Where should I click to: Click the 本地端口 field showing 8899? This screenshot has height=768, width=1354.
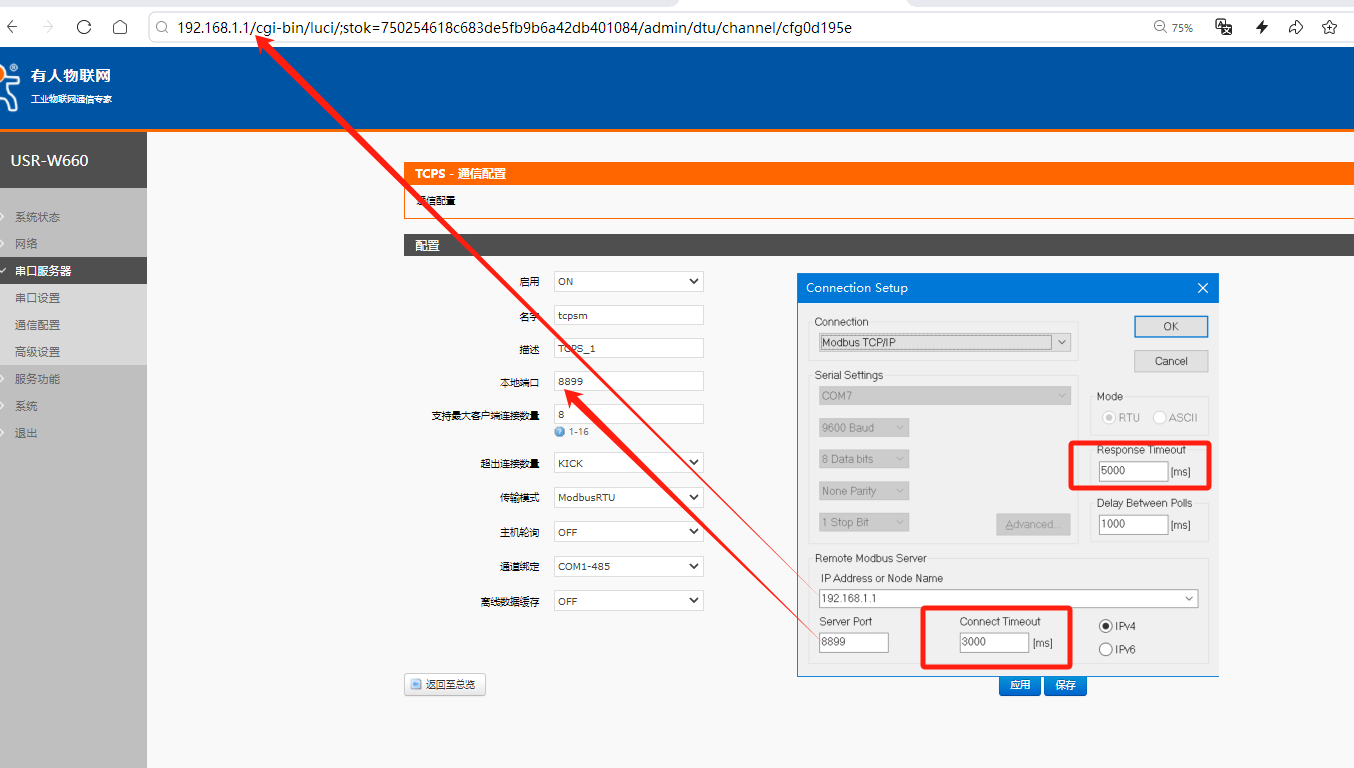[x=629, y=381]
